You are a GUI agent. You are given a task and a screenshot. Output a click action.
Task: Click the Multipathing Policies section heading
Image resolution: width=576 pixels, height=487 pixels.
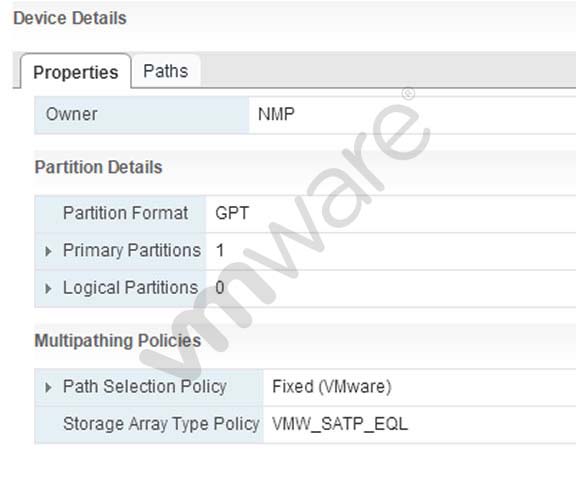(118, 340)
